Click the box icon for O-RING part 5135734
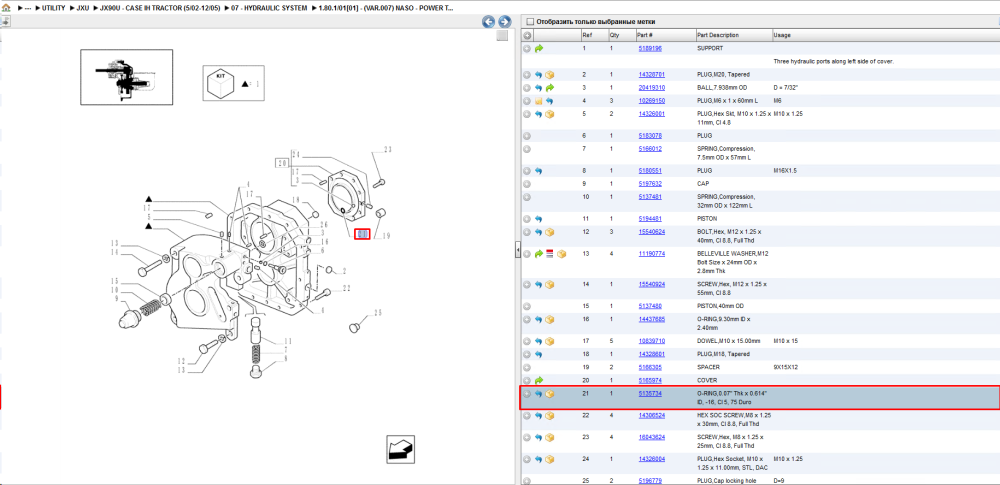 (550, 394)
